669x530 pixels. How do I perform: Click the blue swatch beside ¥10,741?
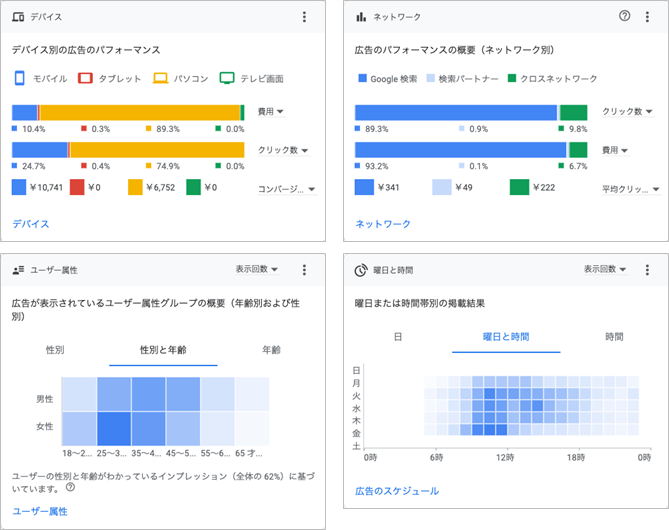19,187
